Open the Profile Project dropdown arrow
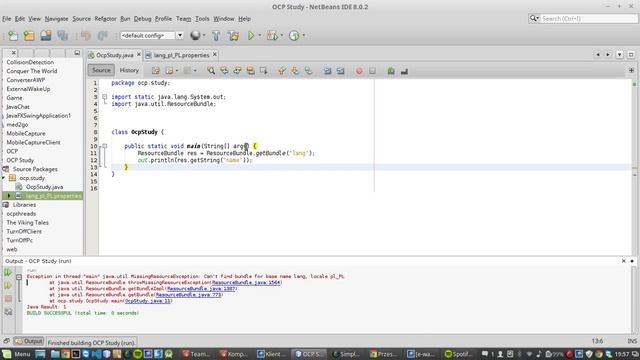The image size is (640, 360). [304, 36]
